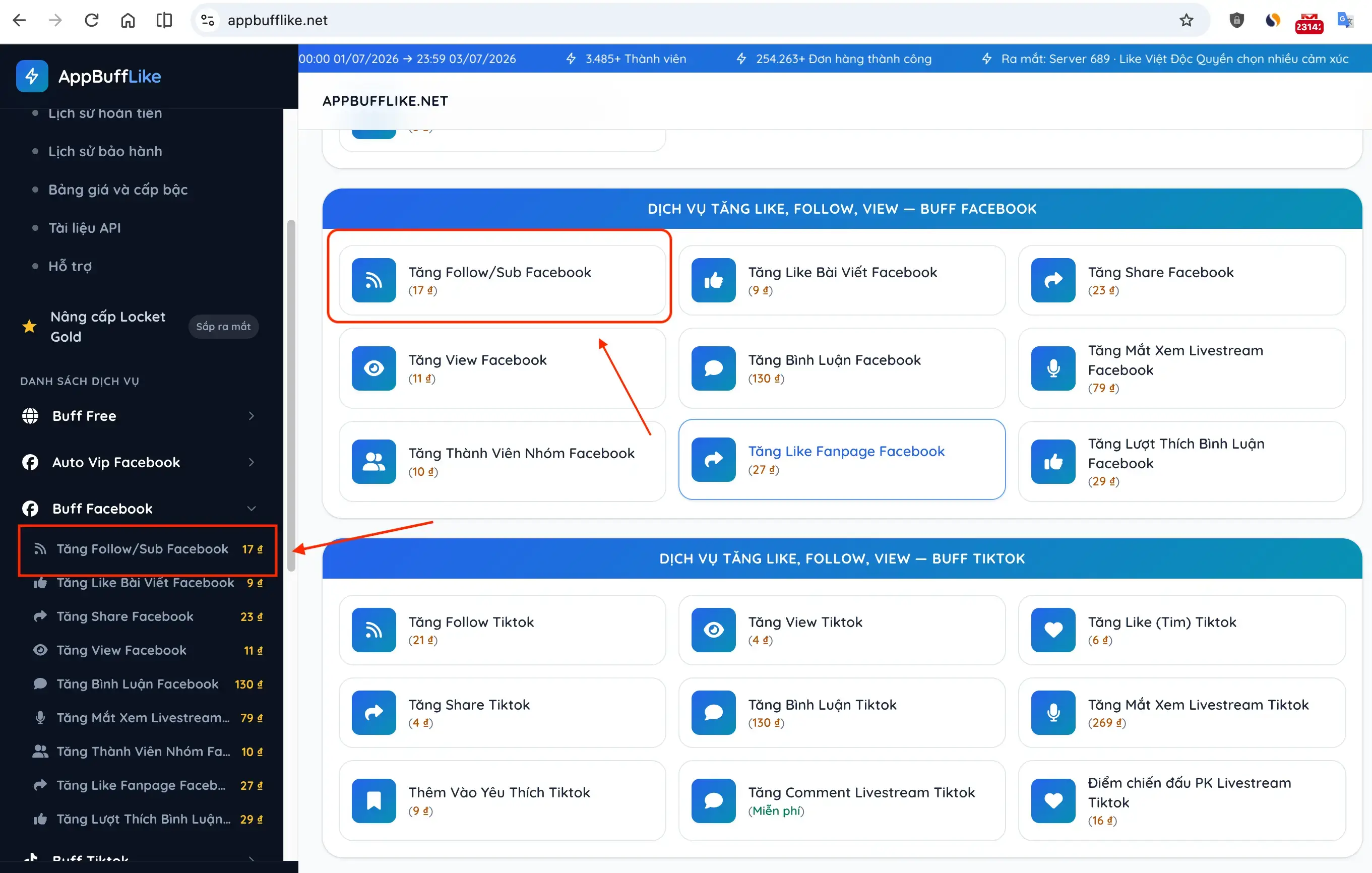Click the Tăng Follow/Sub Facebook RSS icon
Screen dimensions: 1372x873
pos(374,280)
